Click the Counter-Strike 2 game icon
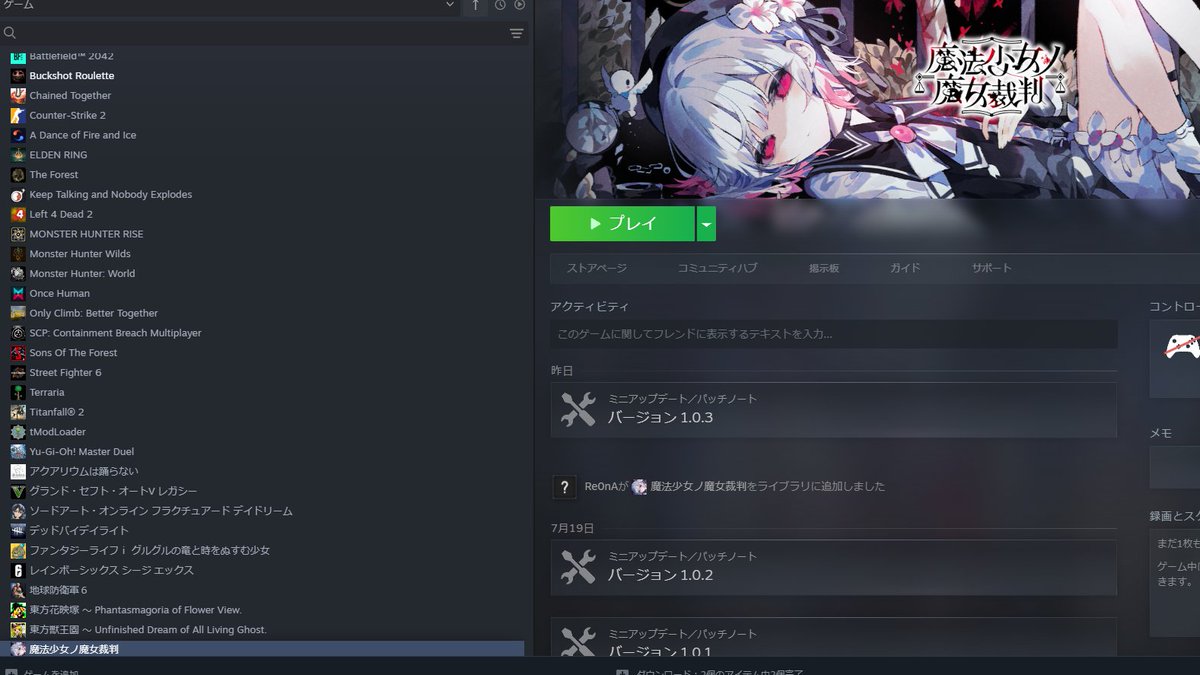 tap(18, 115)
